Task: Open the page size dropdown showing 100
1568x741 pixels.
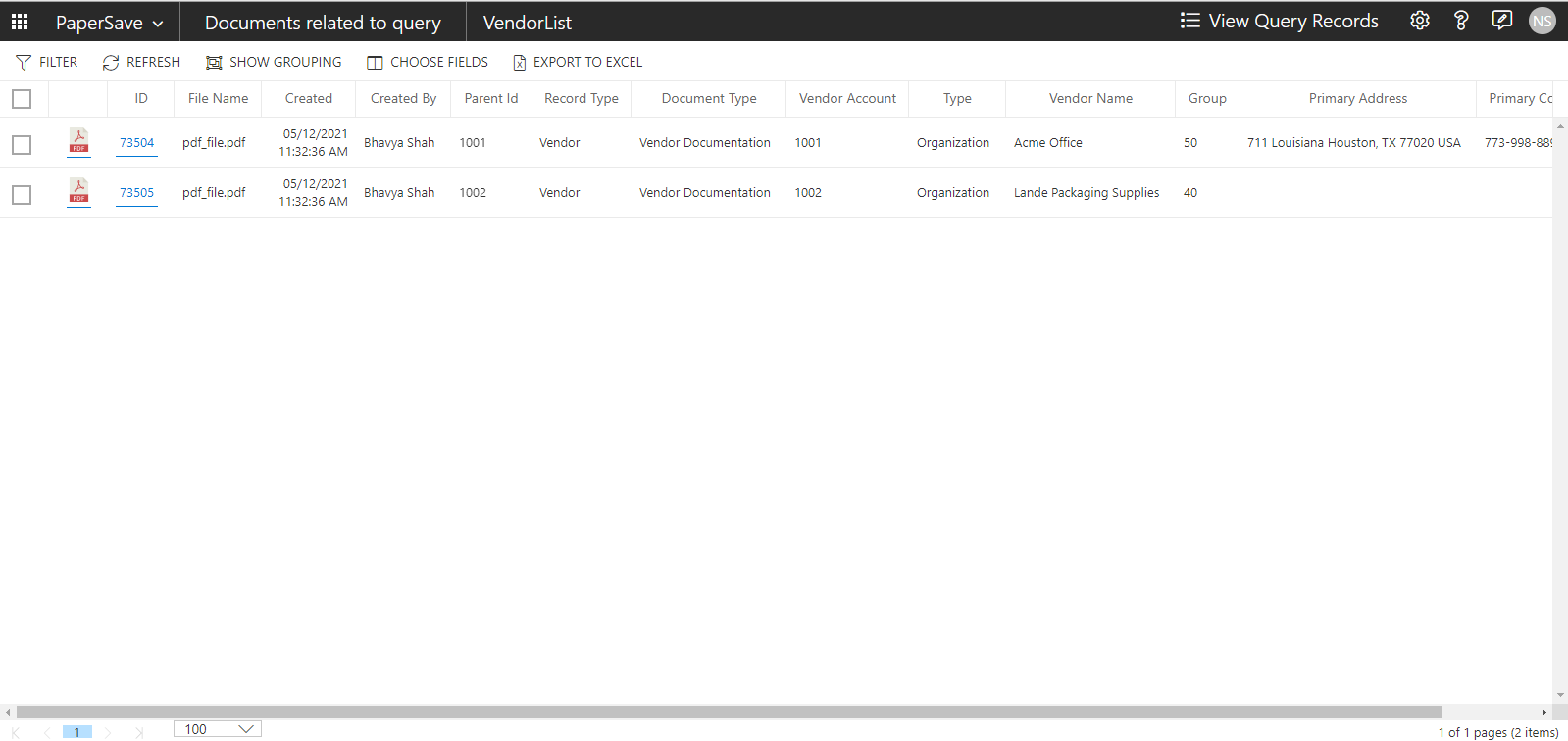Action: coord(218,729)
